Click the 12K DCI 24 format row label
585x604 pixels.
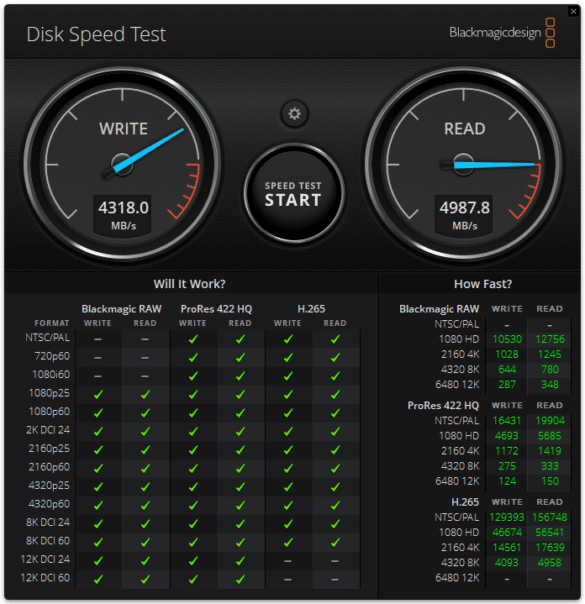click(45, 559)
